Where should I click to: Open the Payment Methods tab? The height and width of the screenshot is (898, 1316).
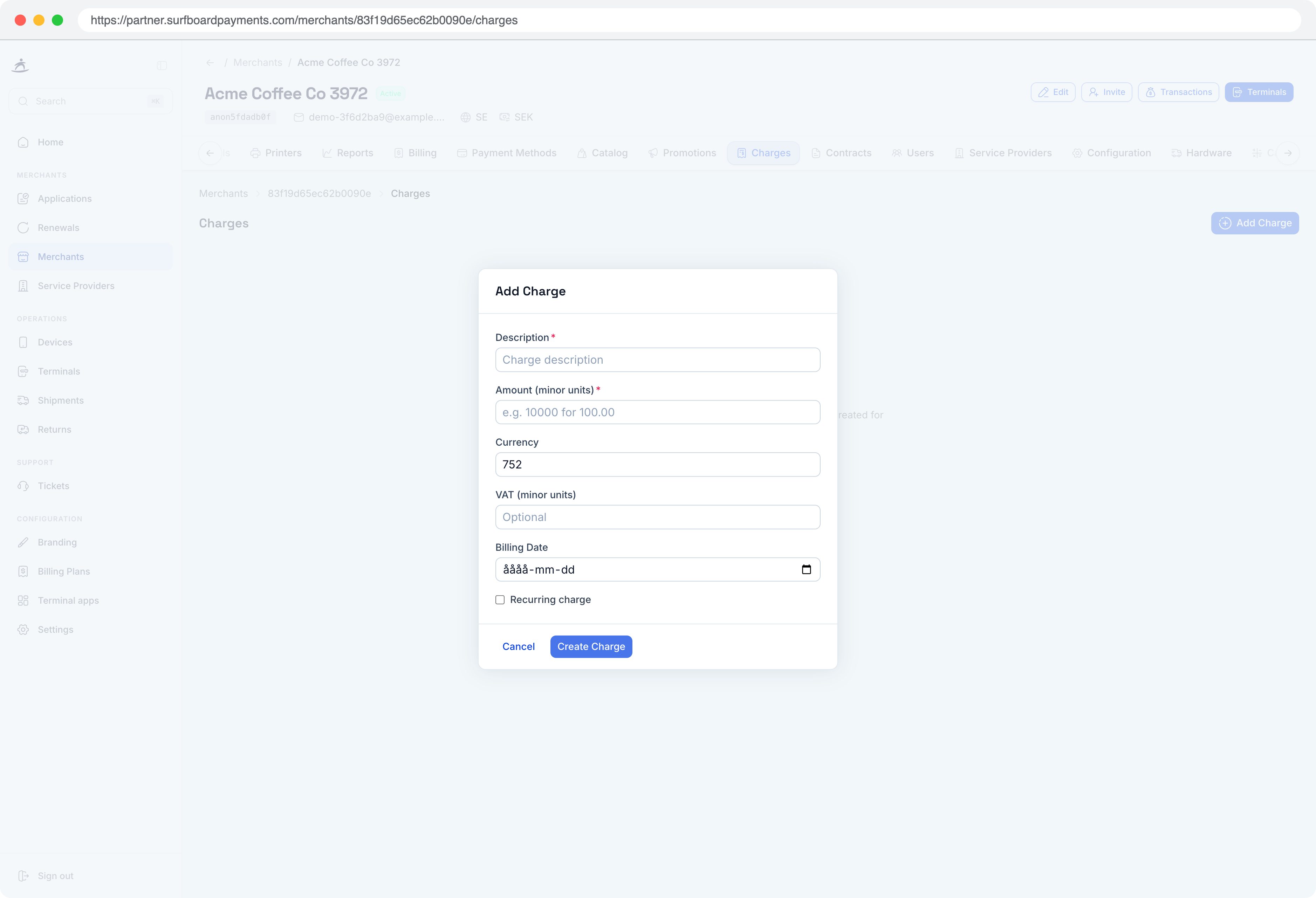pos(507,153)
